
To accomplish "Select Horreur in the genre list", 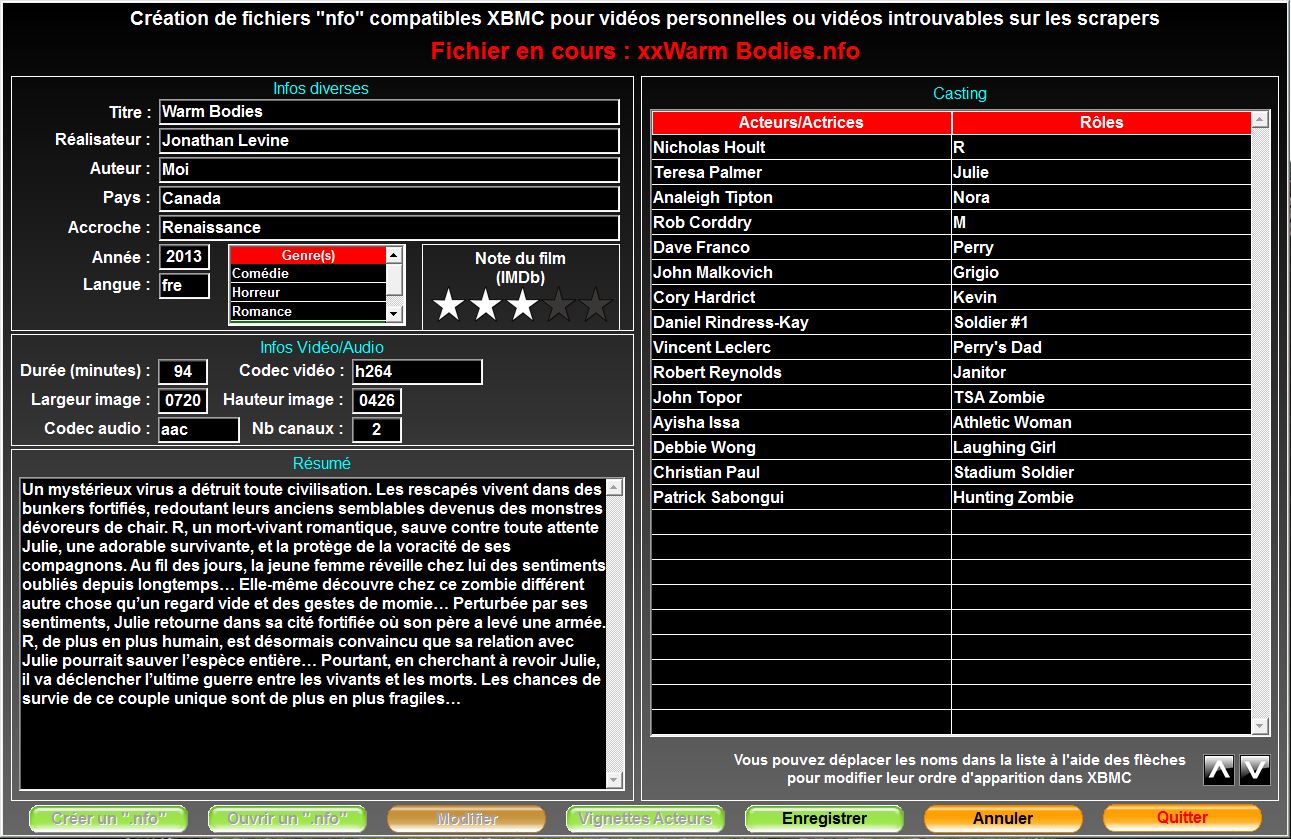I will tap(308, 293).
